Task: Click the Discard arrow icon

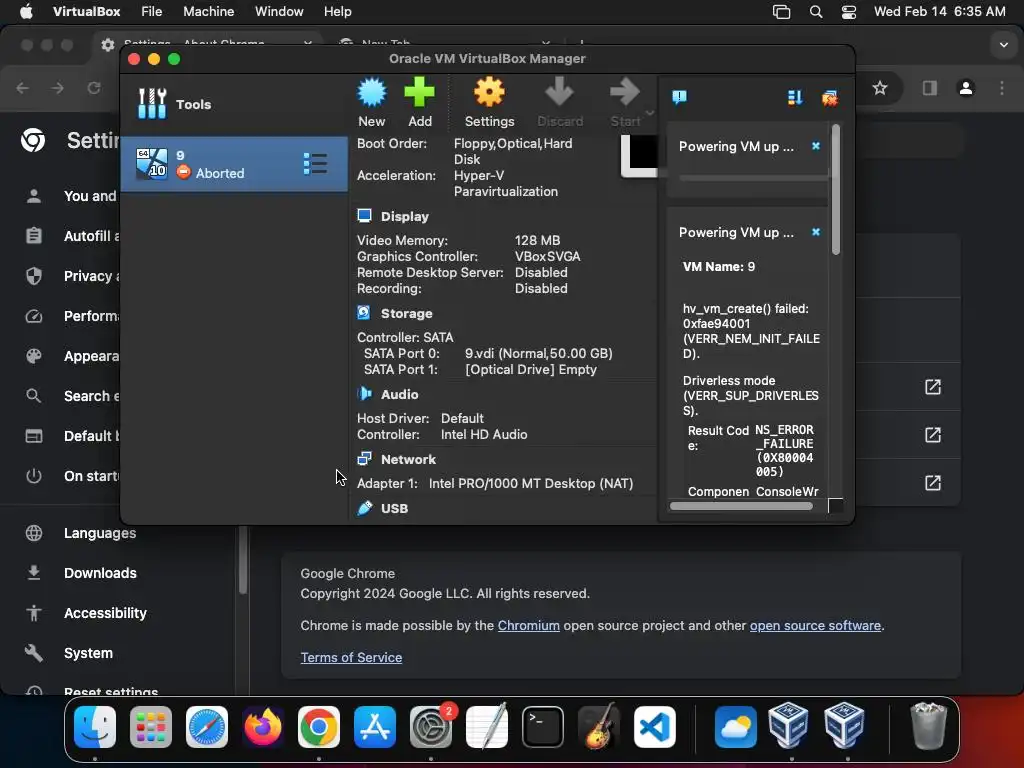Action: (560, 92)
